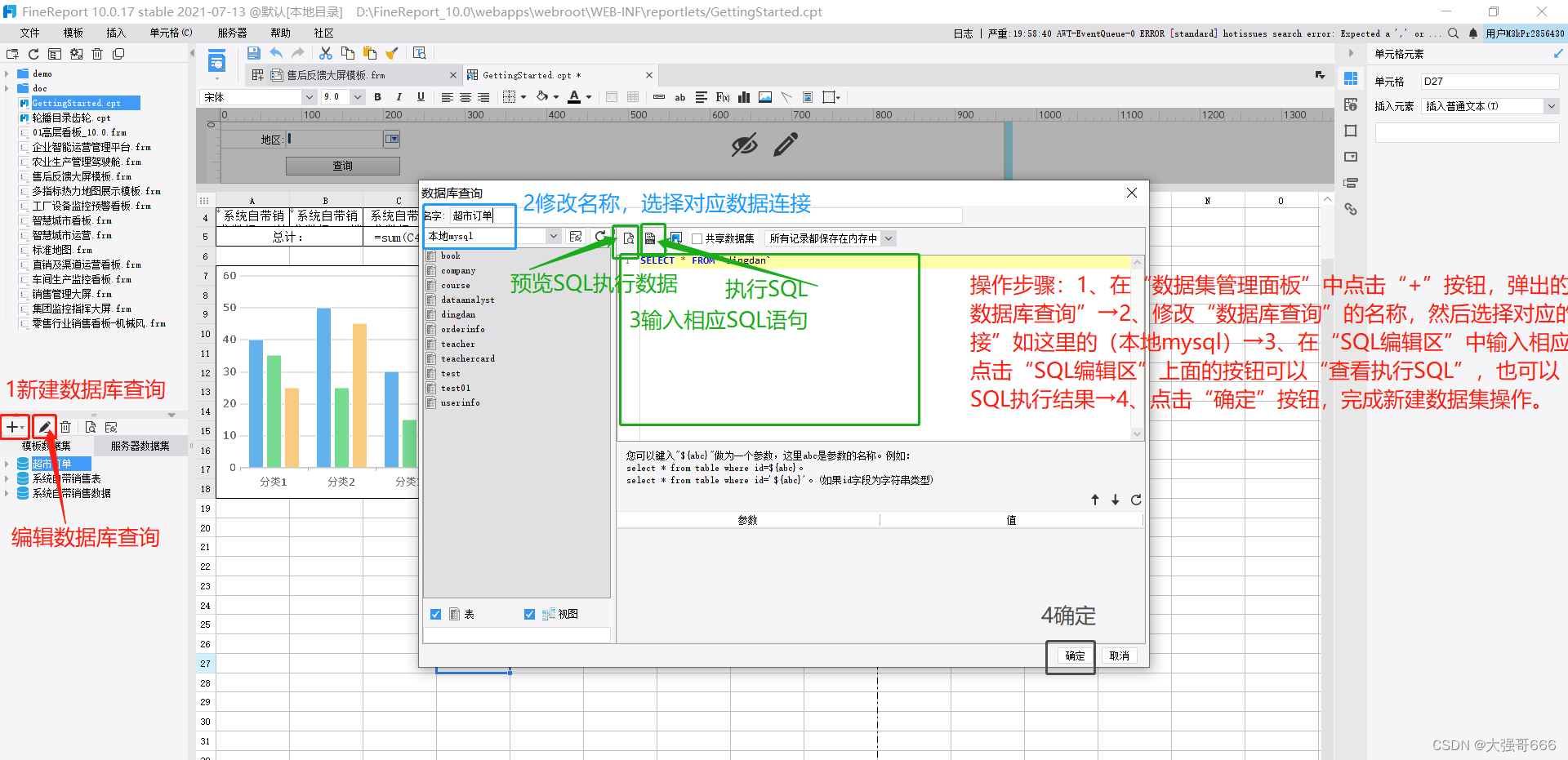Edit data connection icon beside 本地mysql

[576, 237]
